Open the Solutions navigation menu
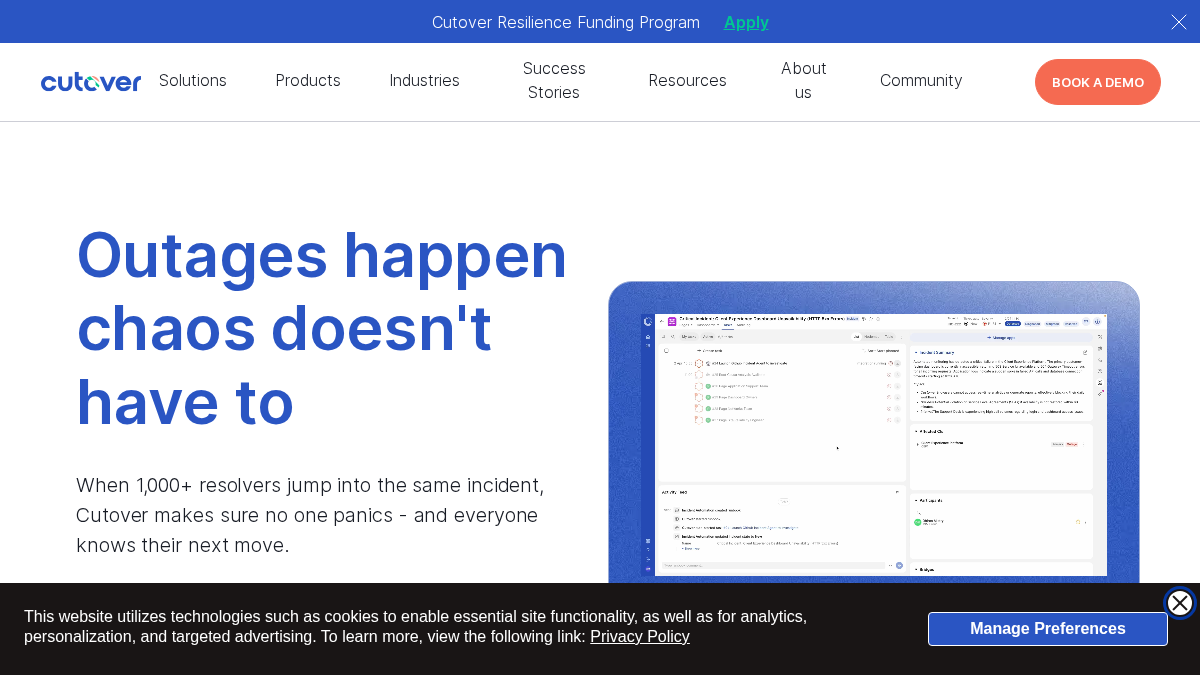The width and height of the screenshot is (1200, 675). pos(193,81)
